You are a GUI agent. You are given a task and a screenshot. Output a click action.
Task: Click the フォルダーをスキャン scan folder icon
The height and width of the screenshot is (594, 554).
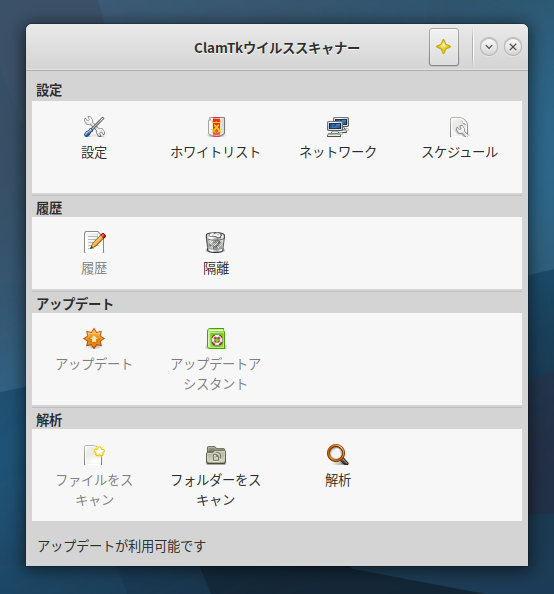(216, 454)
